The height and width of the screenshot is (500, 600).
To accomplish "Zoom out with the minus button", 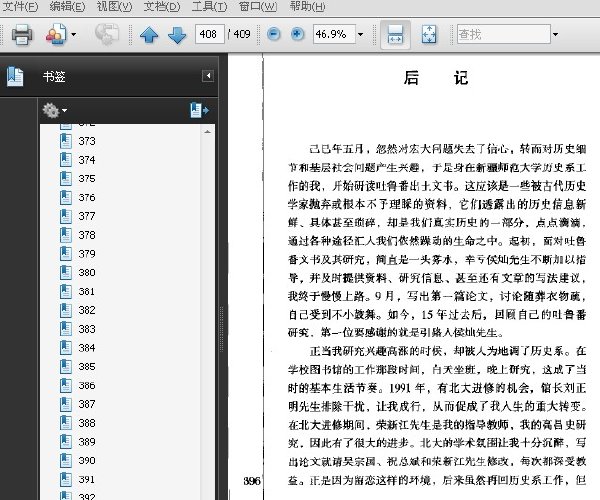I will click(x=273, y=34).
